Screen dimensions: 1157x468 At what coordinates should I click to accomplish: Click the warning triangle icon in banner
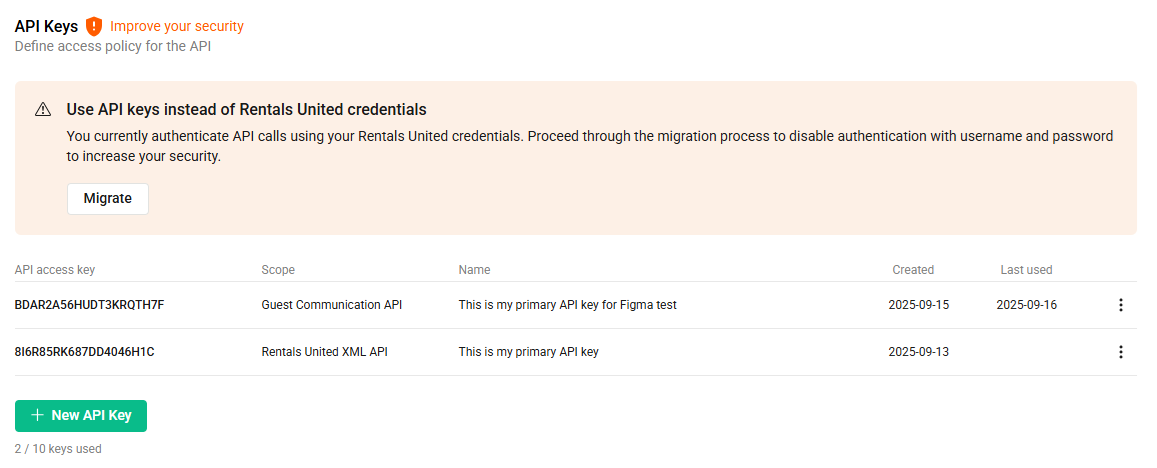[43, 110]
